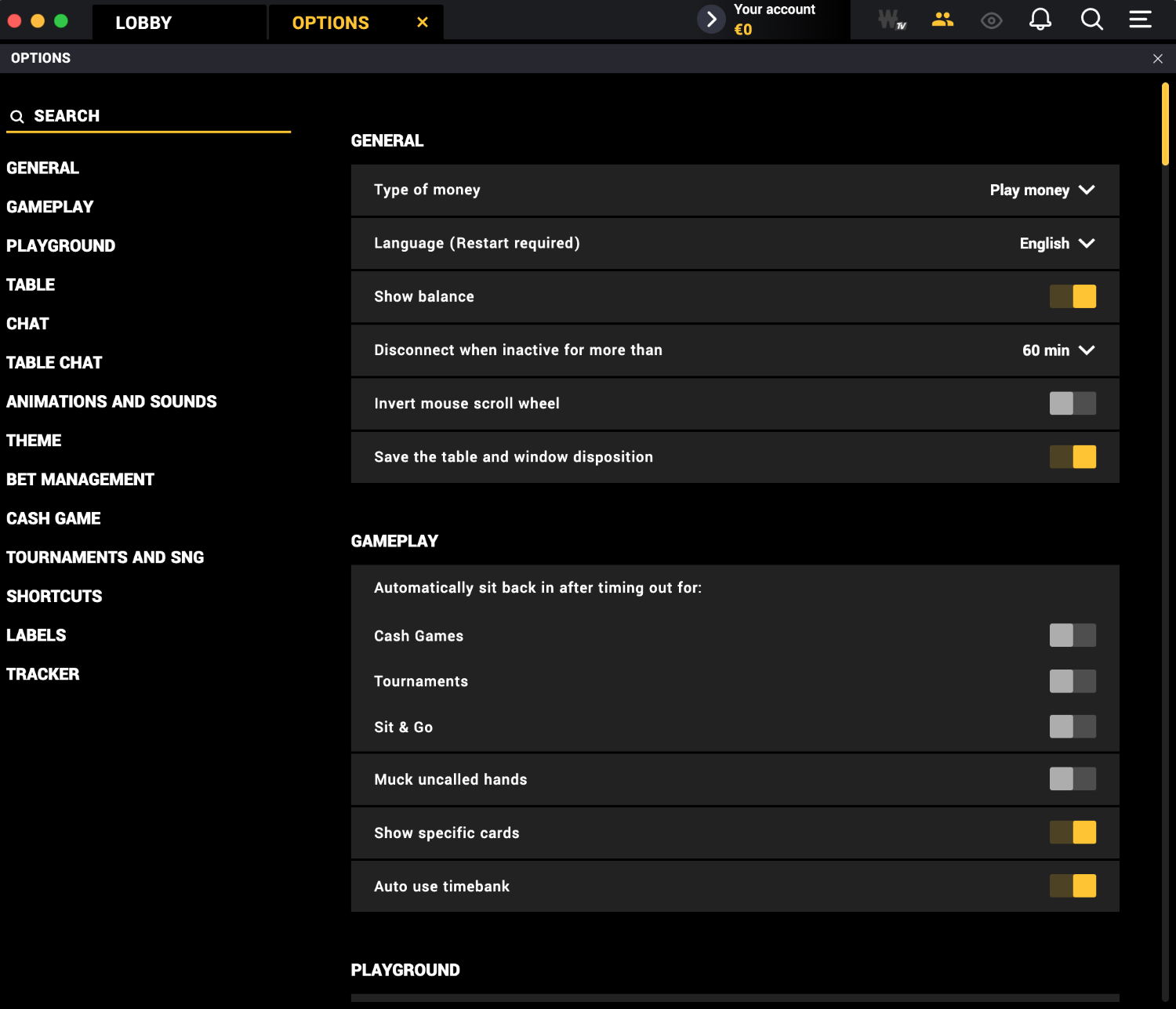The width and height of the screenshot is (1176, 1009).
Task: Change Language with its dropdown
Action: click(x=1057, y=243)
